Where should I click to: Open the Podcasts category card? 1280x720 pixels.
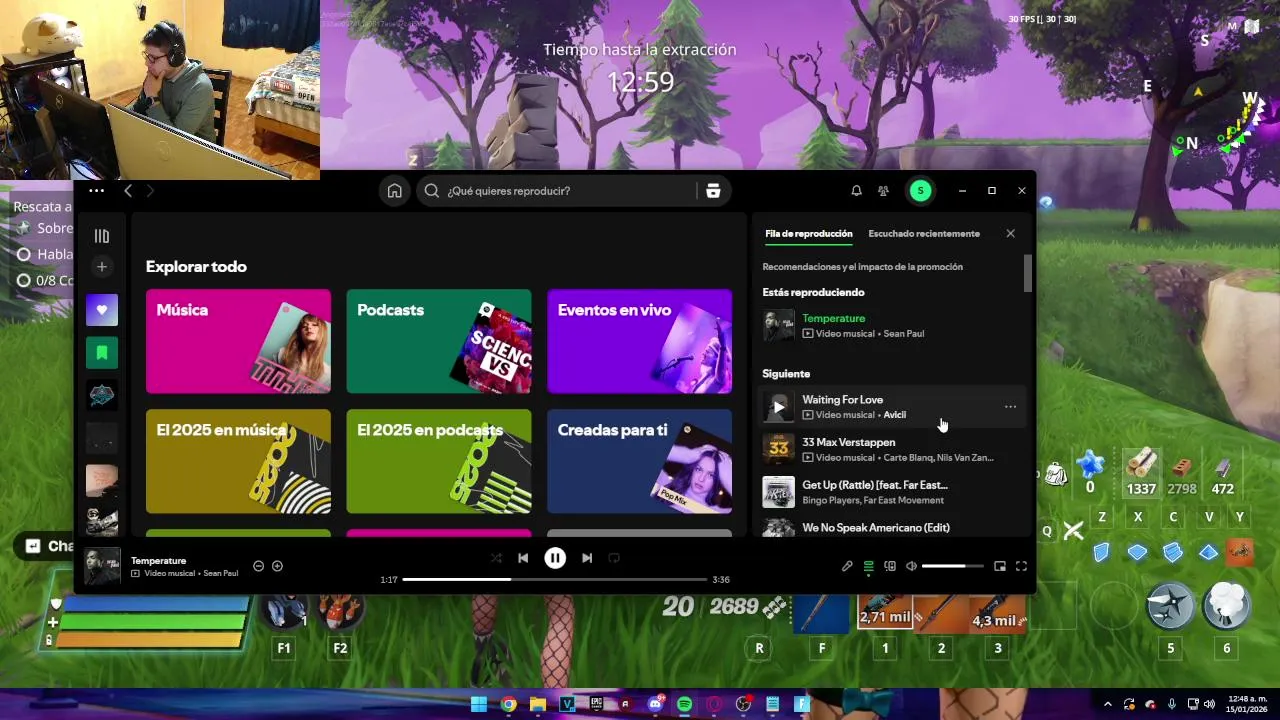(x=439, y=341)
